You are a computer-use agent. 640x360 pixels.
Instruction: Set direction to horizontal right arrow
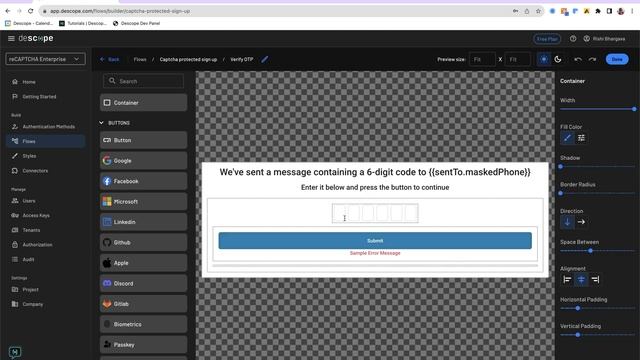(581, 222)
